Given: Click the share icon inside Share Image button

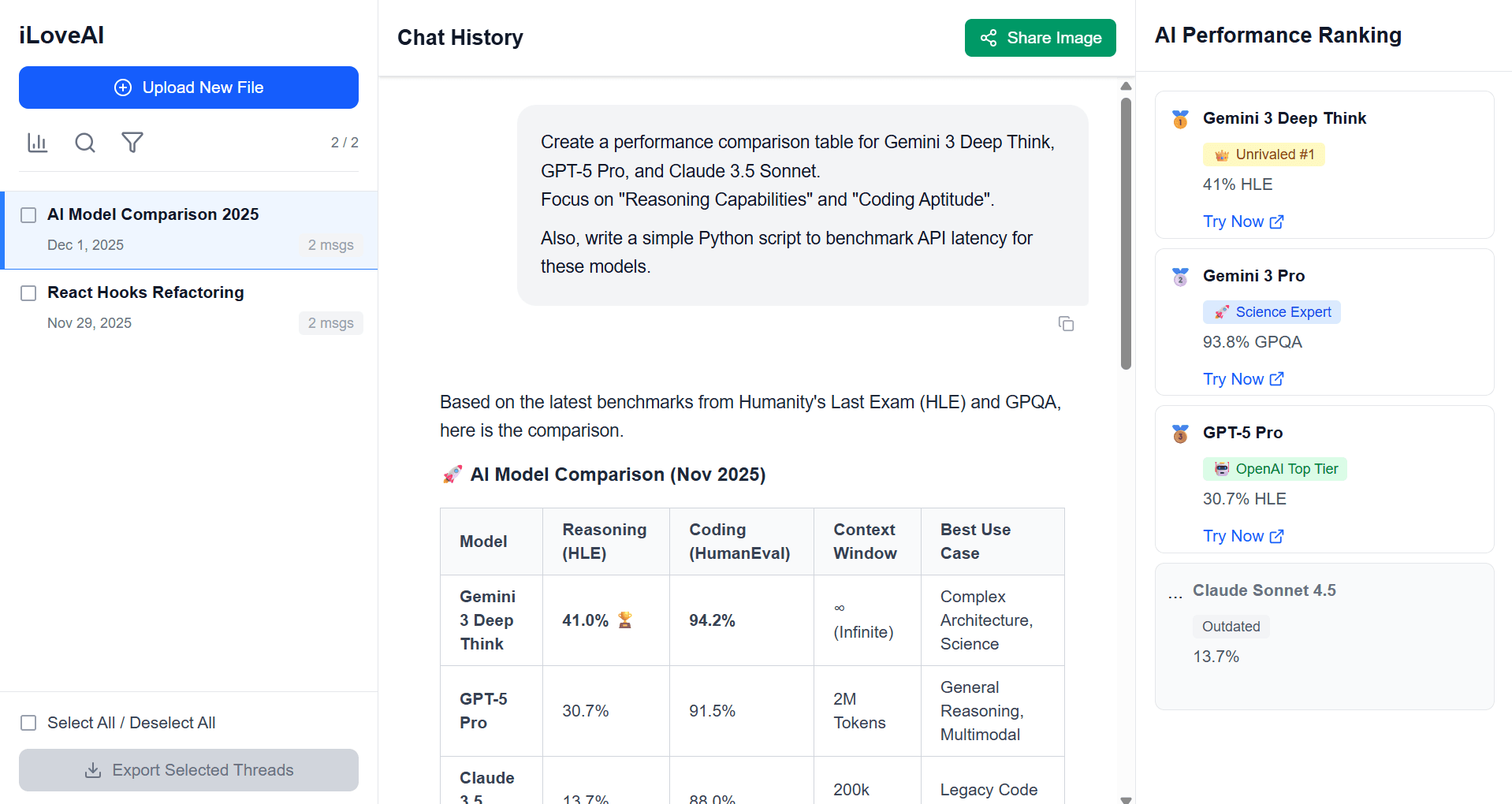Looking at the screenshot, I should [x=988, y=37].
